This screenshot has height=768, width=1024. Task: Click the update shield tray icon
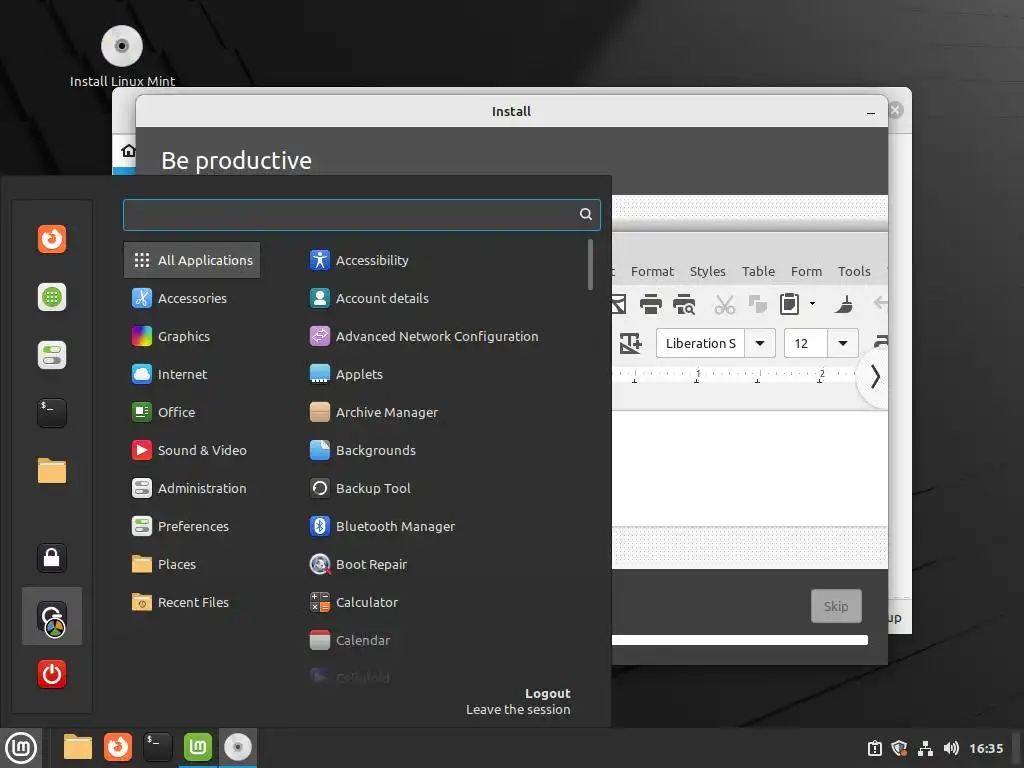pyautogui.click(x=900, y=748)
